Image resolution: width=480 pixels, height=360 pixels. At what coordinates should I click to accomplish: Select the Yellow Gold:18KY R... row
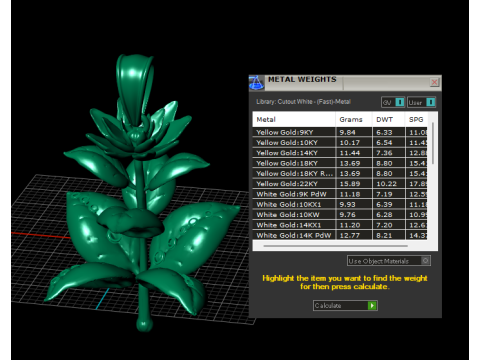[340, 173]
